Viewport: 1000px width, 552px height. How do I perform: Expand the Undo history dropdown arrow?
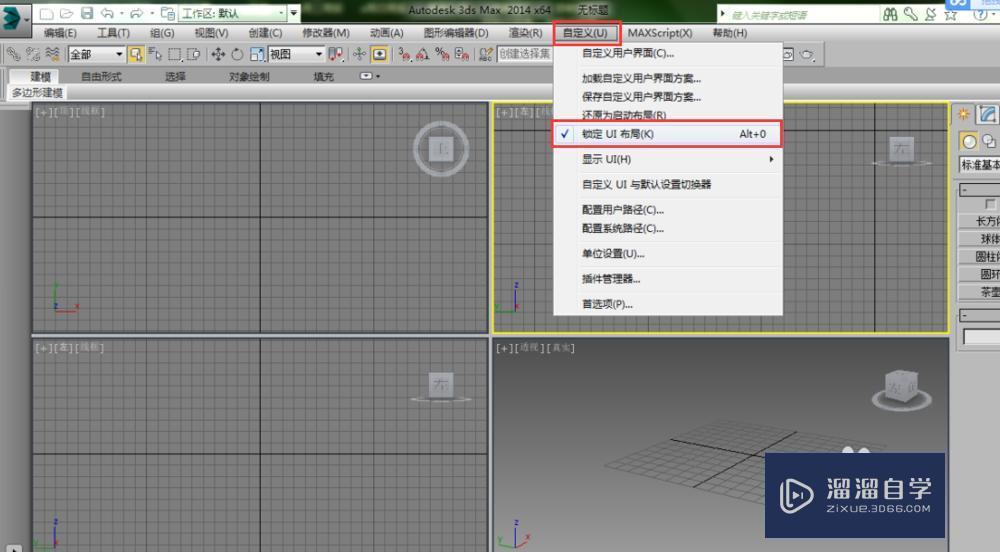[121, 13]
